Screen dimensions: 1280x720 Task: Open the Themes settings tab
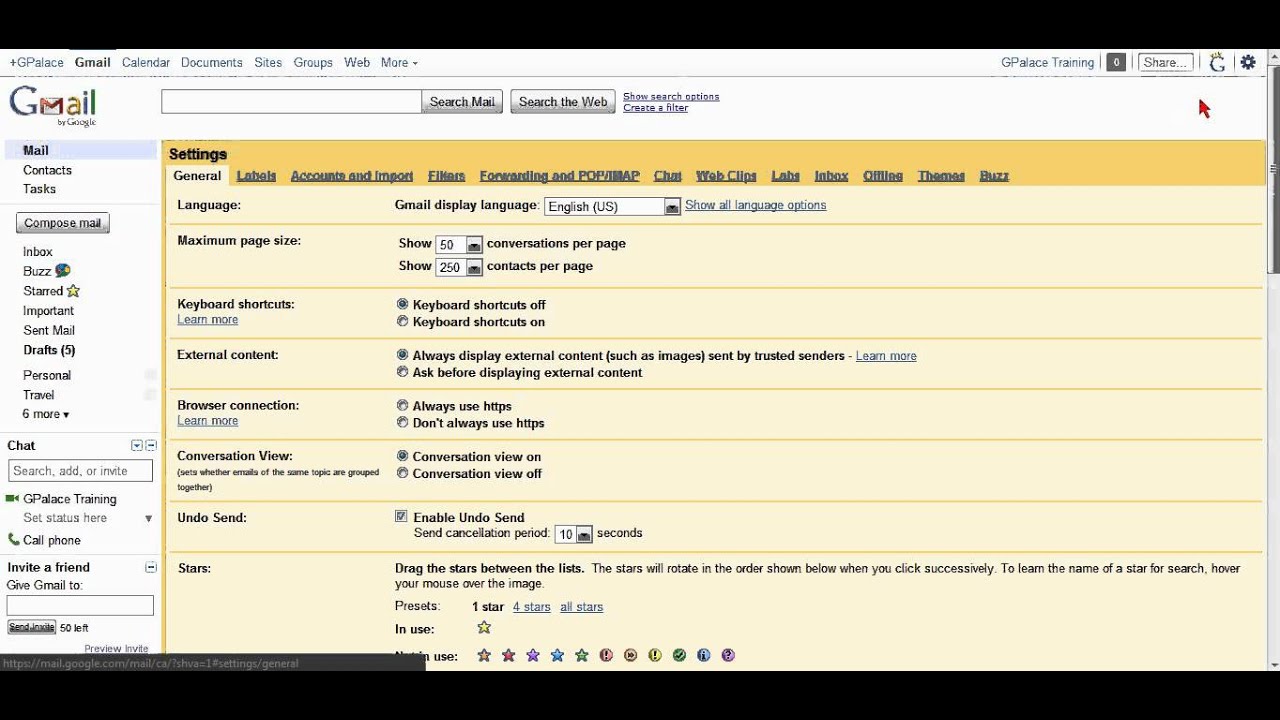941,176
